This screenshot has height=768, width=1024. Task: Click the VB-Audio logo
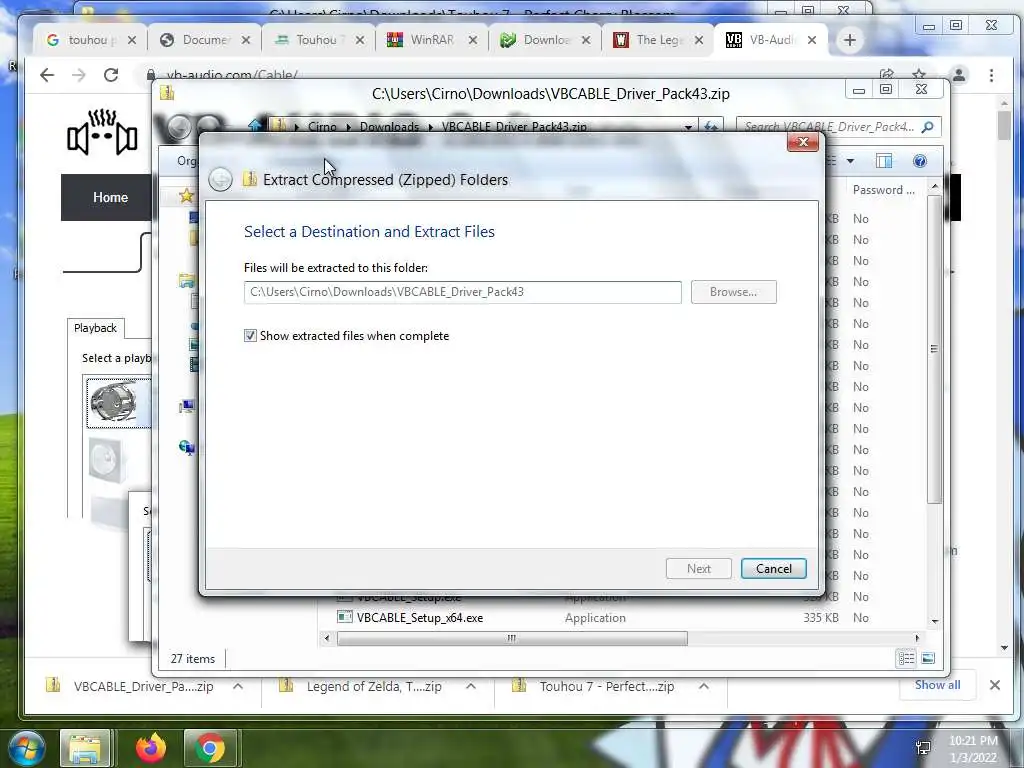(x=103, y=133)
